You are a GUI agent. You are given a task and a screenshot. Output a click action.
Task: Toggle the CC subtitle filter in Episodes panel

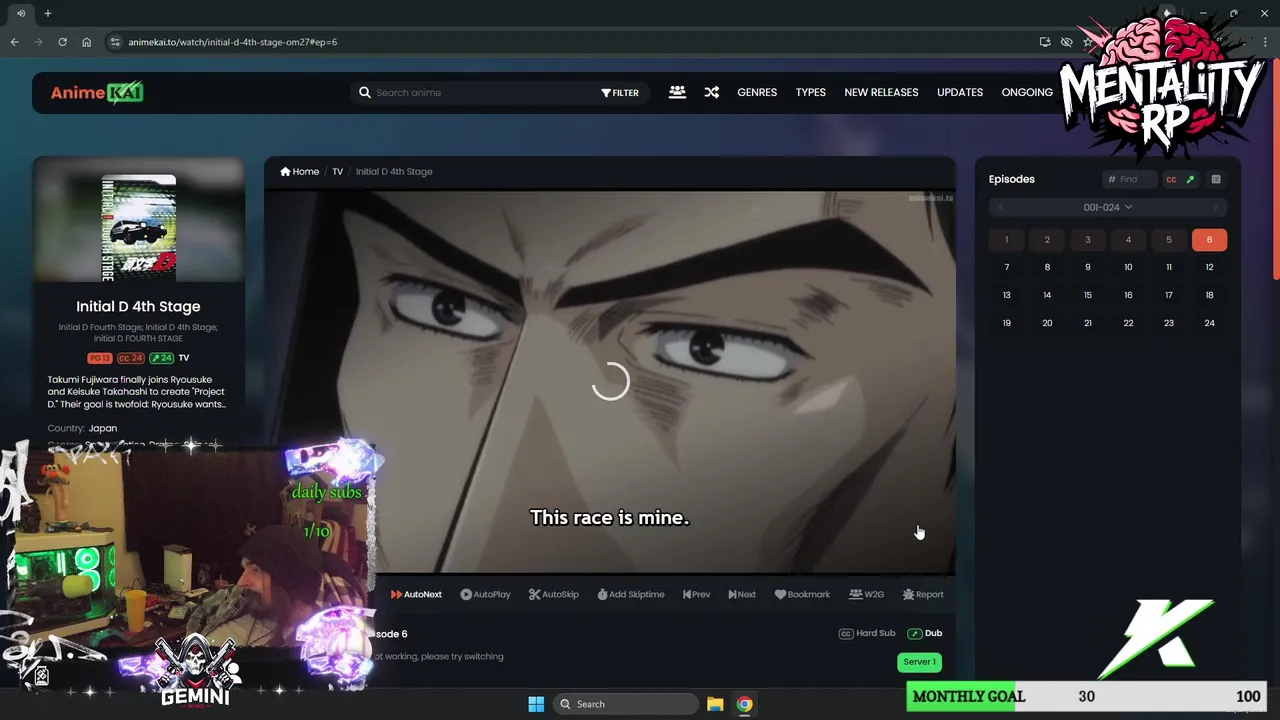point(1171,179)
